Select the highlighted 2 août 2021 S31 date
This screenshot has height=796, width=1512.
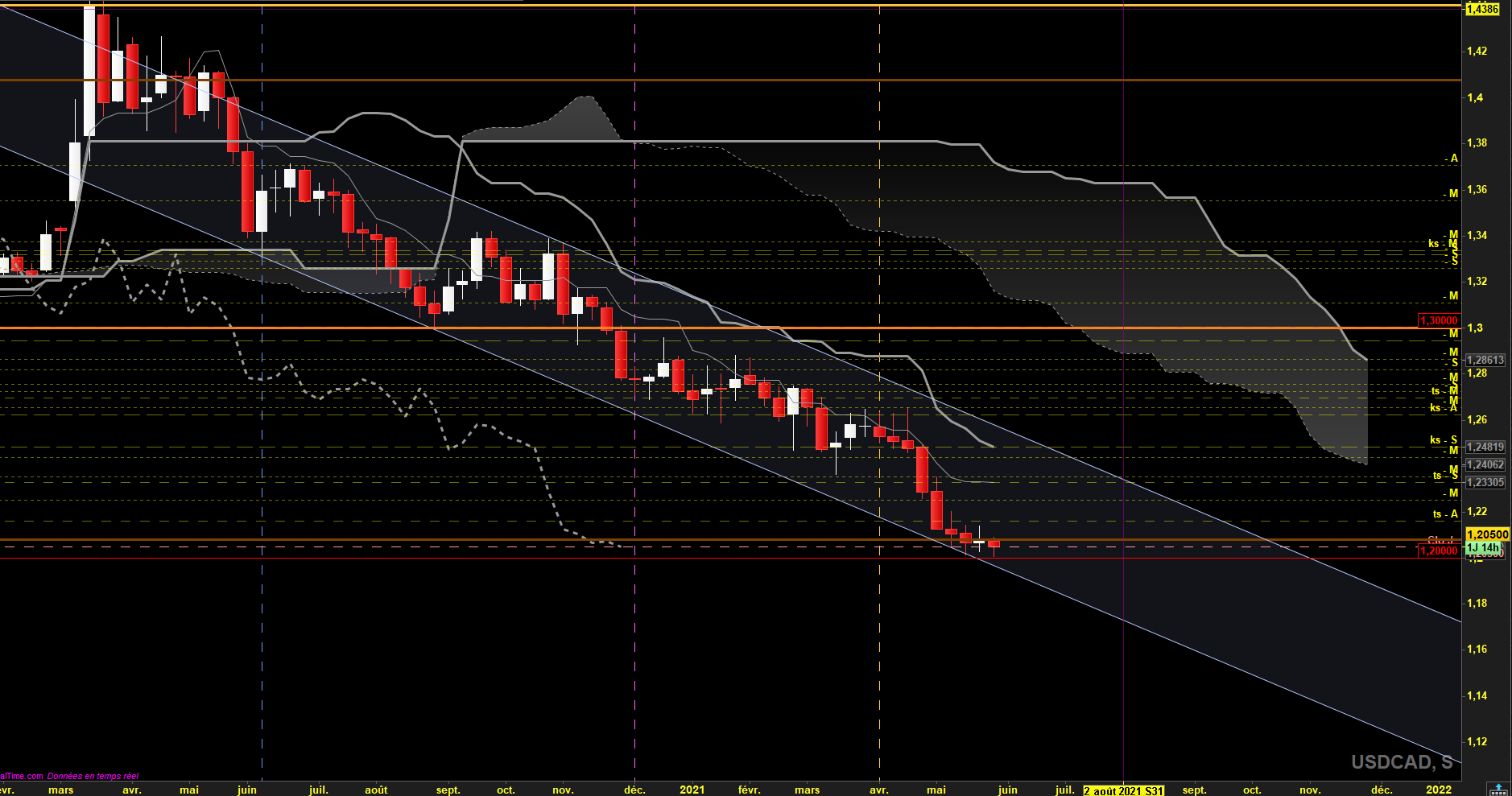(1123, 790)
